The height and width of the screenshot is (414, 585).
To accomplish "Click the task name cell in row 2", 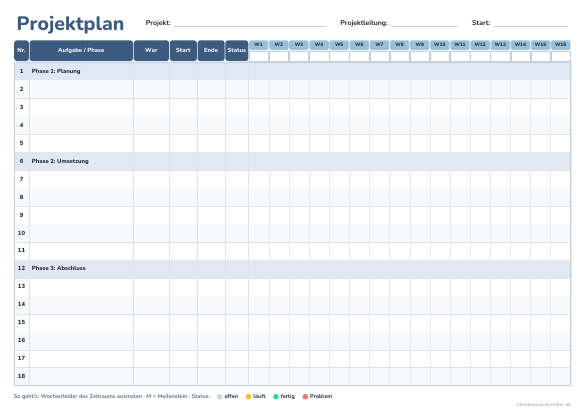I will (81, 89).
